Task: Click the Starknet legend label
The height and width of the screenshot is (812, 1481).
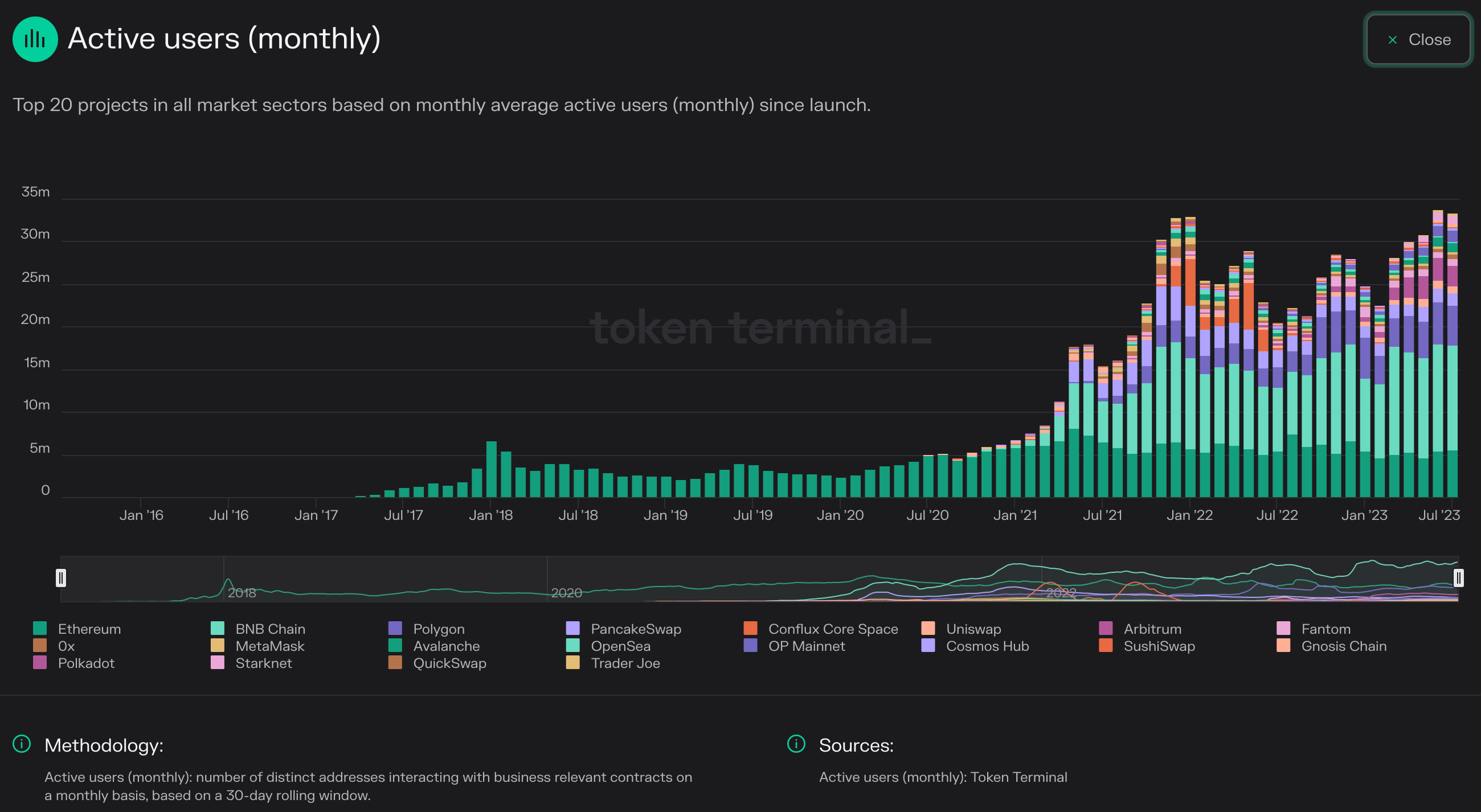Action: coord(263,663)
